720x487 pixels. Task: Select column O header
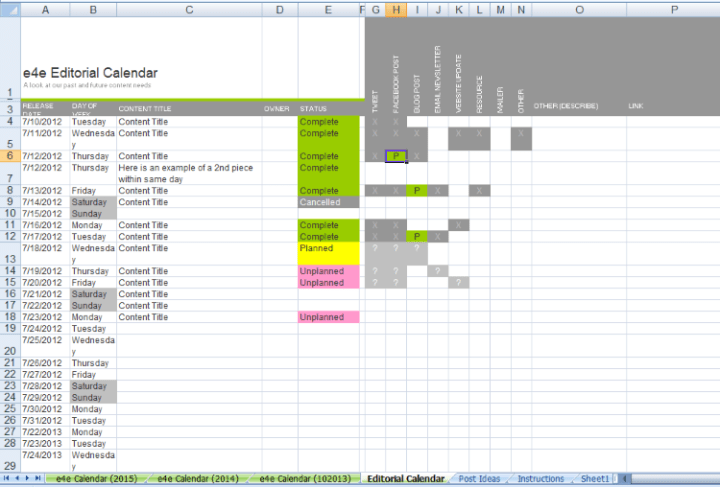pyautogui.click(x=579, y=10)
